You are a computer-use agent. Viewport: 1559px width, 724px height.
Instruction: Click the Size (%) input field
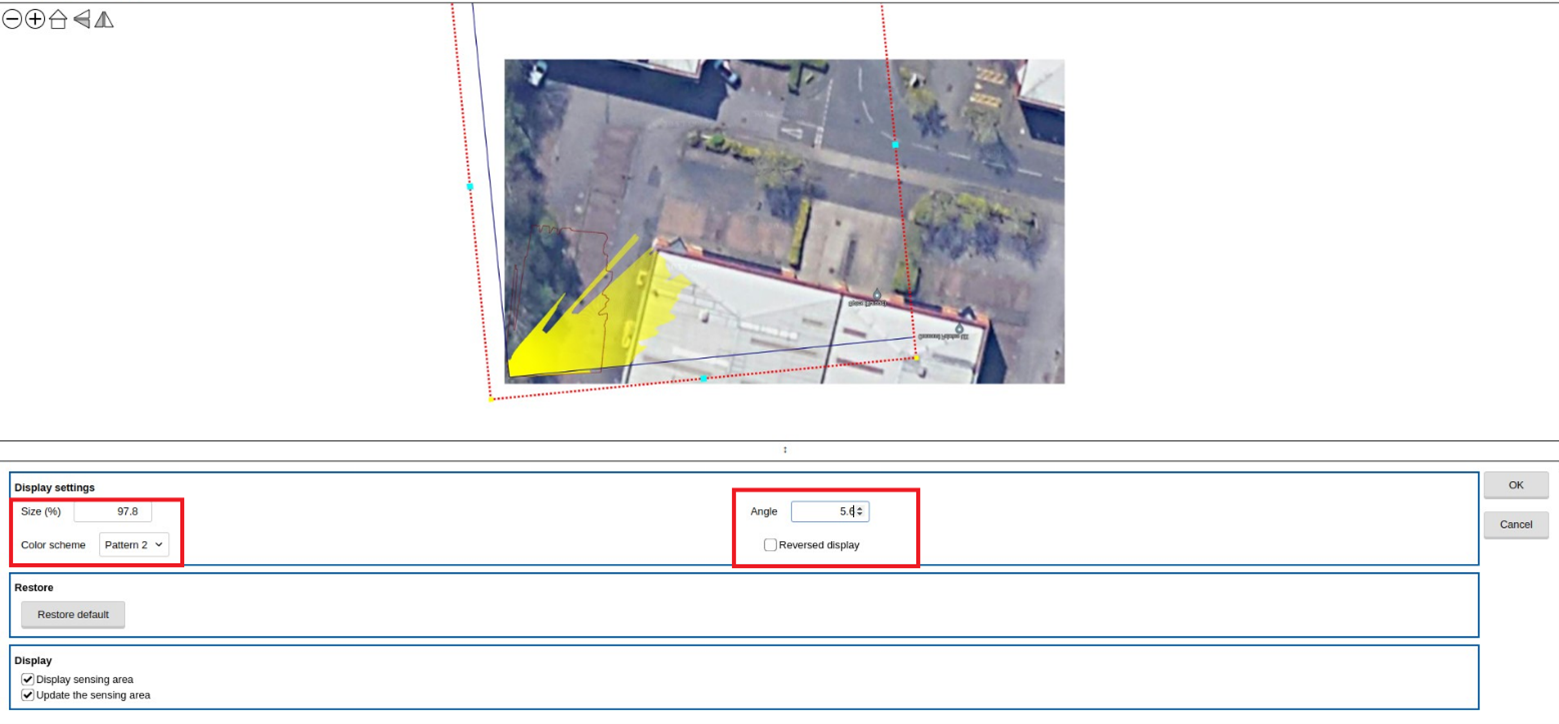pyautogui.click(x=113, y=511)
